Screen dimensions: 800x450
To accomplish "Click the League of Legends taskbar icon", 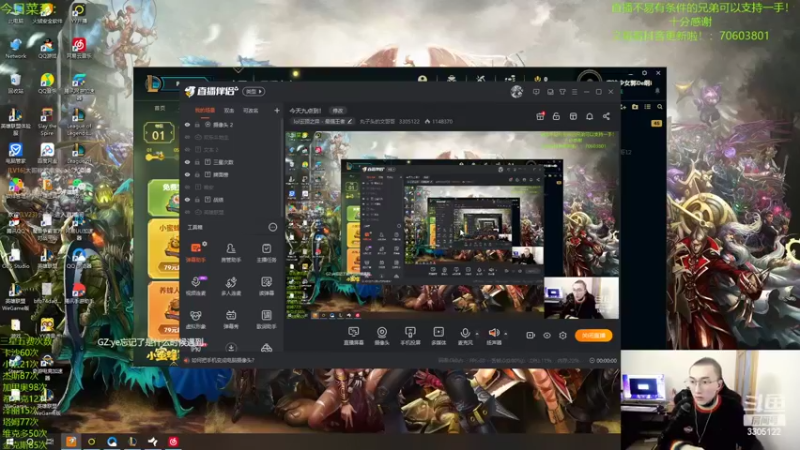I will click(132, 442).
